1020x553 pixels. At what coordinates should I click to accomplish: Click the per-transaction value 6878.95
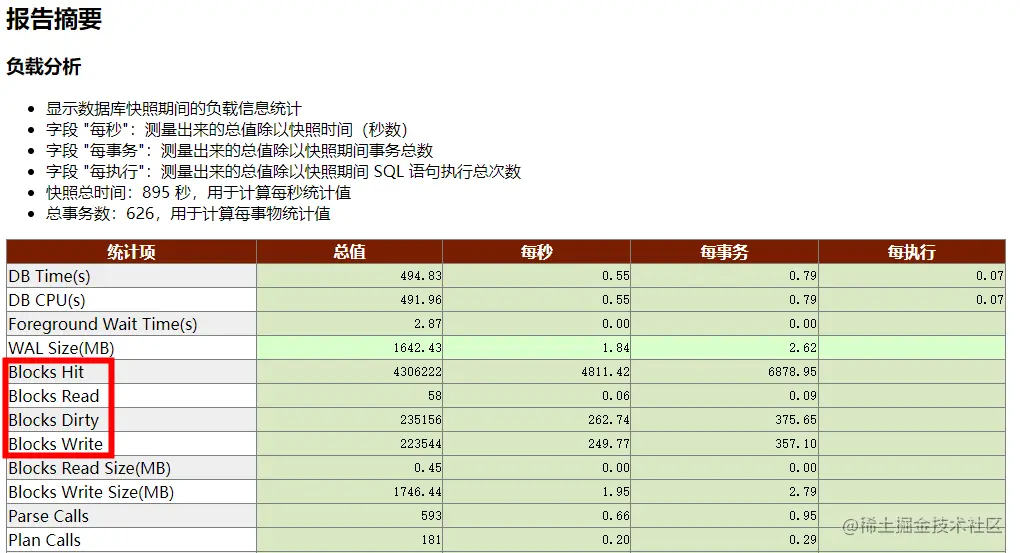coord(793,372)
